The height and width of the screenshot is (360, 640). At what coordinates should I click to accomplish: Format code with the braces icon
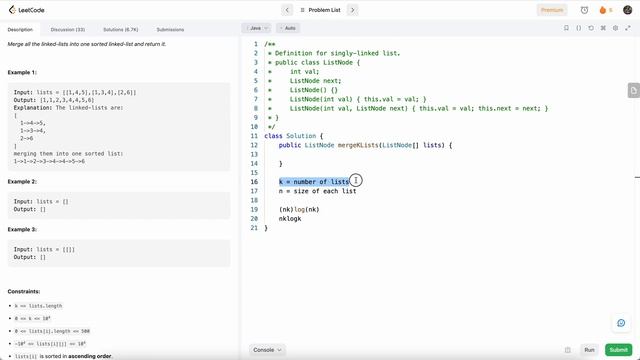click(x=579, y=28)
